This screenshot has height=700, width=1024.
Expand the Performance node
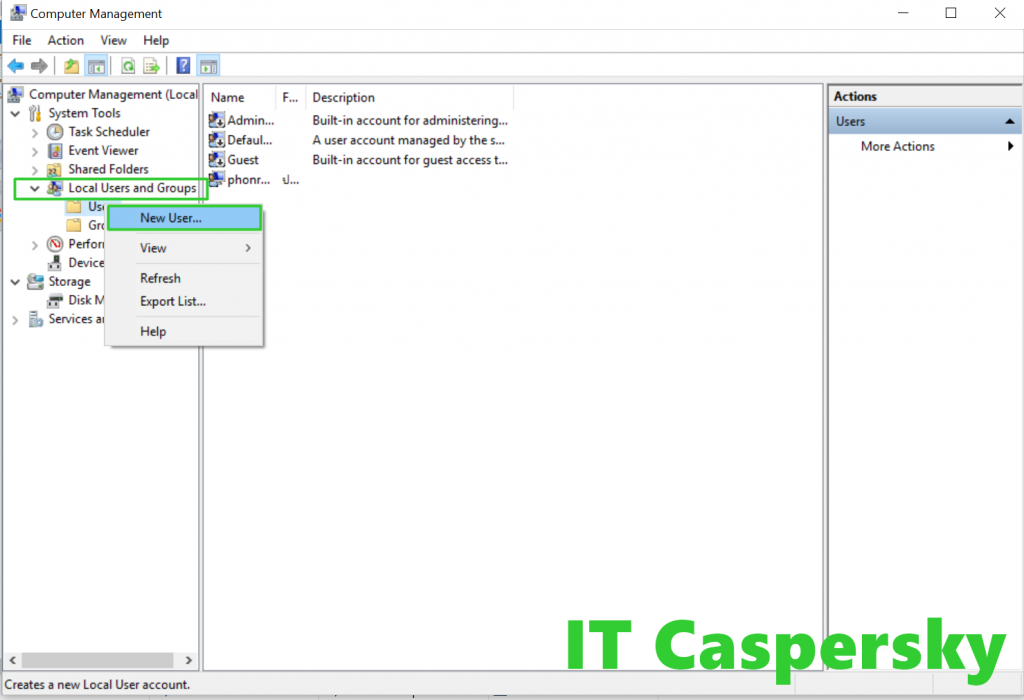click(35, 245)
